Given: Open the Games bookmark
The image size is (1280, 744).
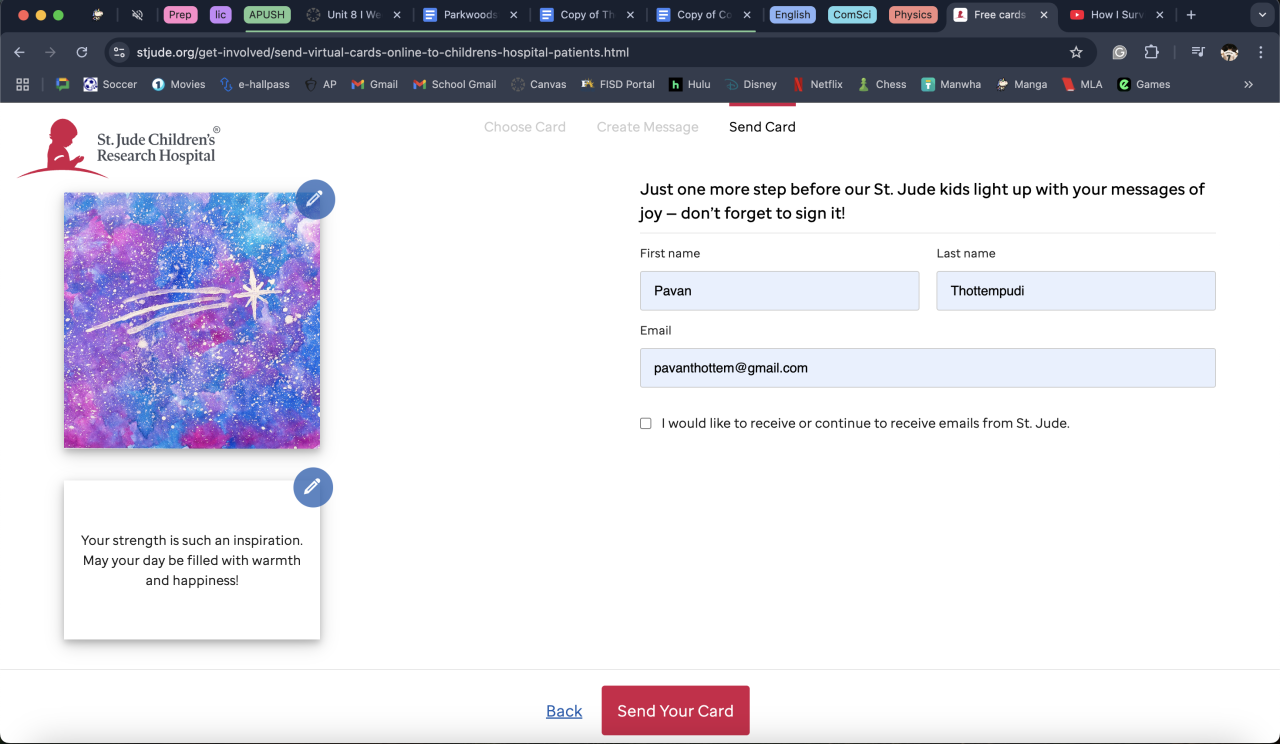Looking at the screenshot, I should [x=1143, y=84].
